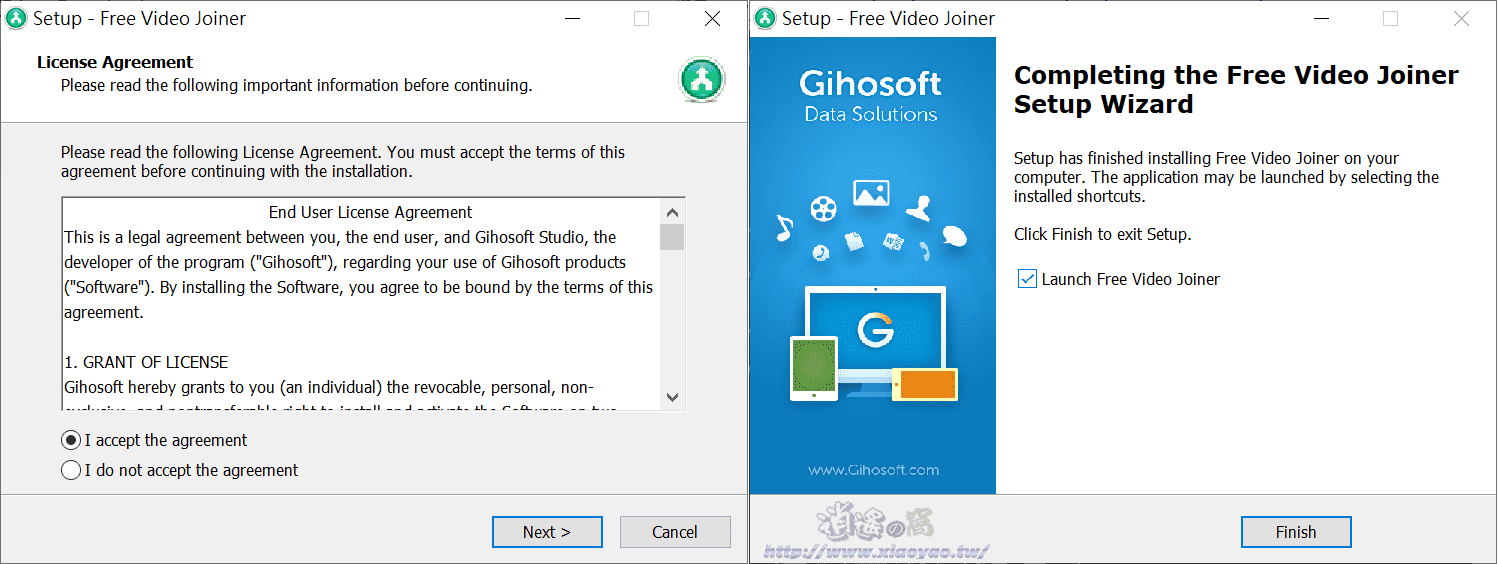Minimize the right Setup wizard window
This screenshot has height=564, width=1498.
1321,18
